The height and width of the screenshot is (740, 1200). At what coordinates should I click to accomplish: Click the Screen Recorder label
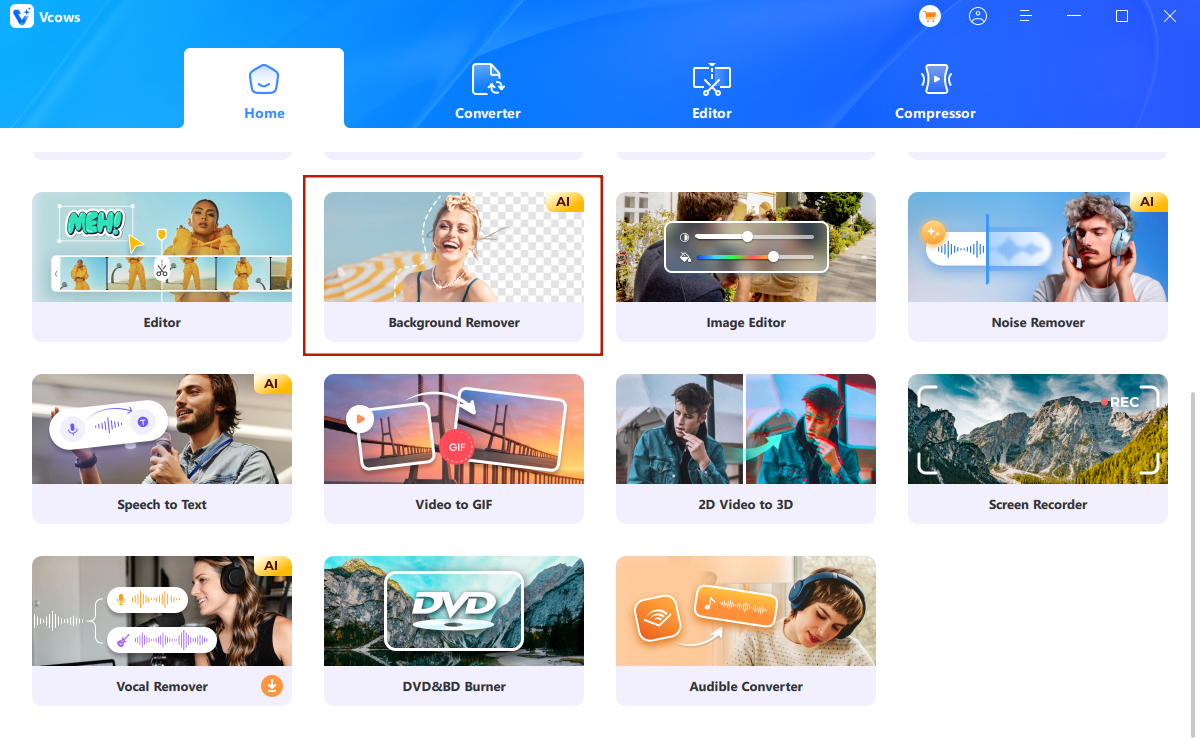[x=1038, y=505]
